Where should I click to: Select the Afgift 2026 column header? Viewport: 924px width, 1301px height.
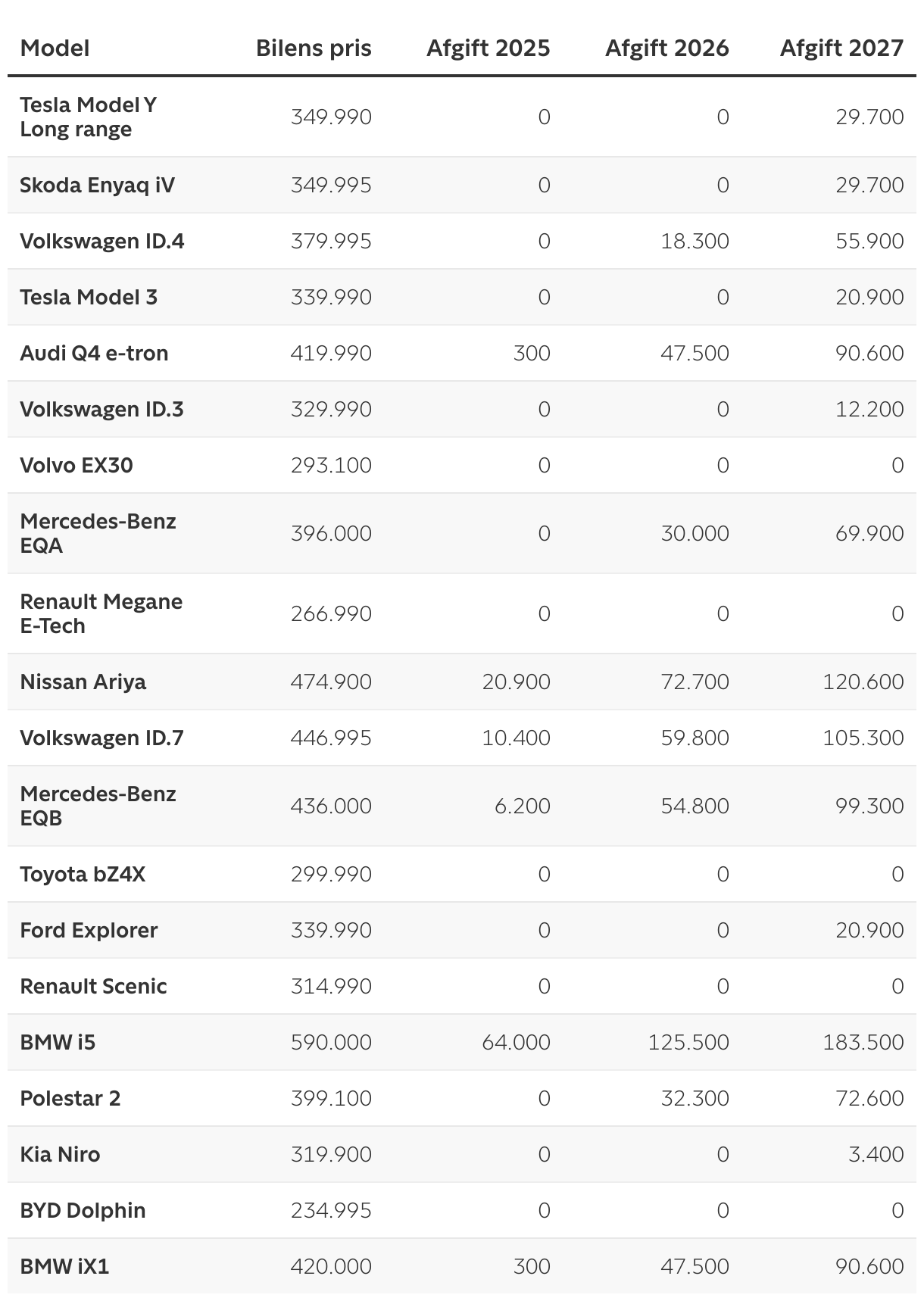[666, 48]
